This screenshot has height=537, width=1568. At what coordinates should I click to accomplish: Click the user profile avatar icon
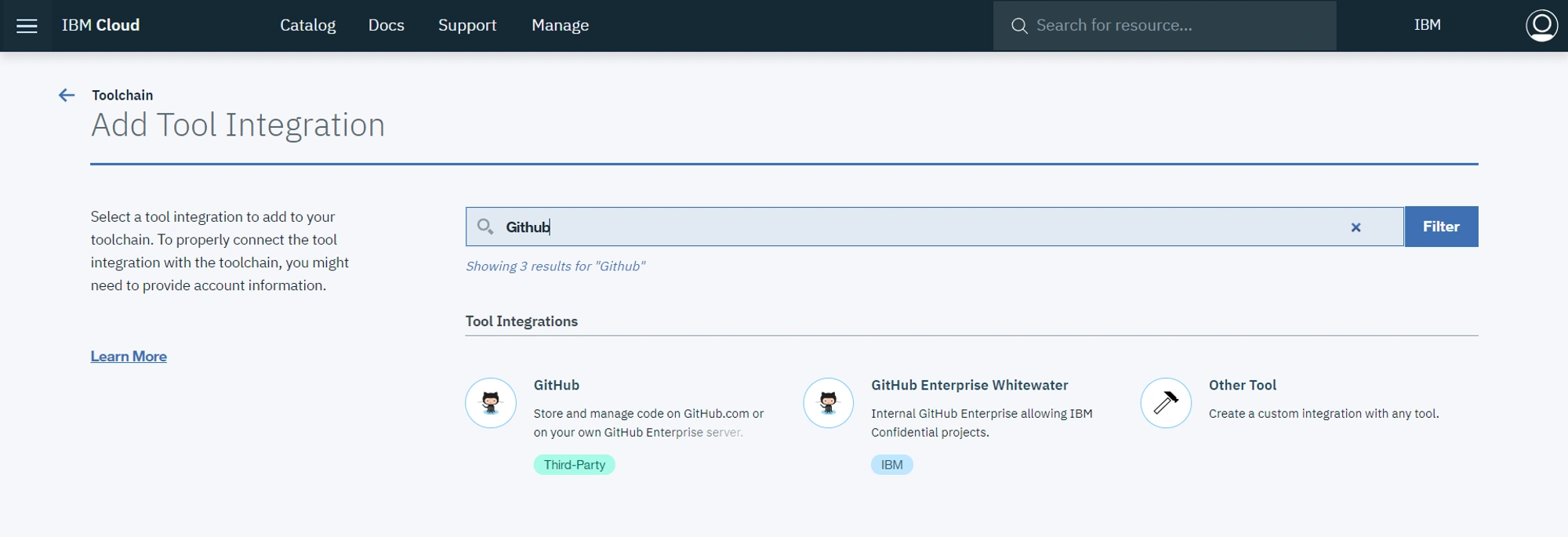[x=1541, y=25]
